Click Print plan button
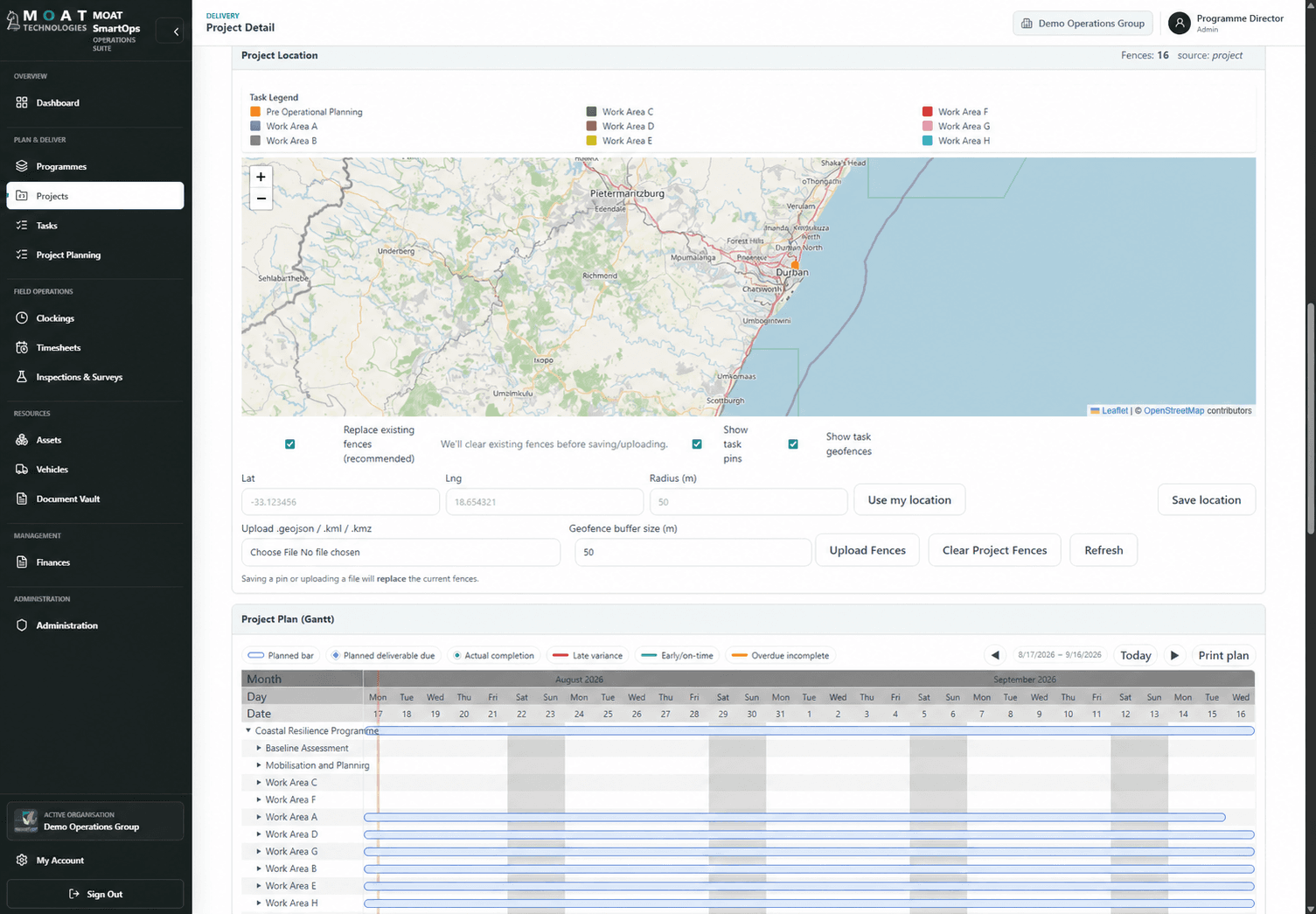 (x=1223, y=655)
